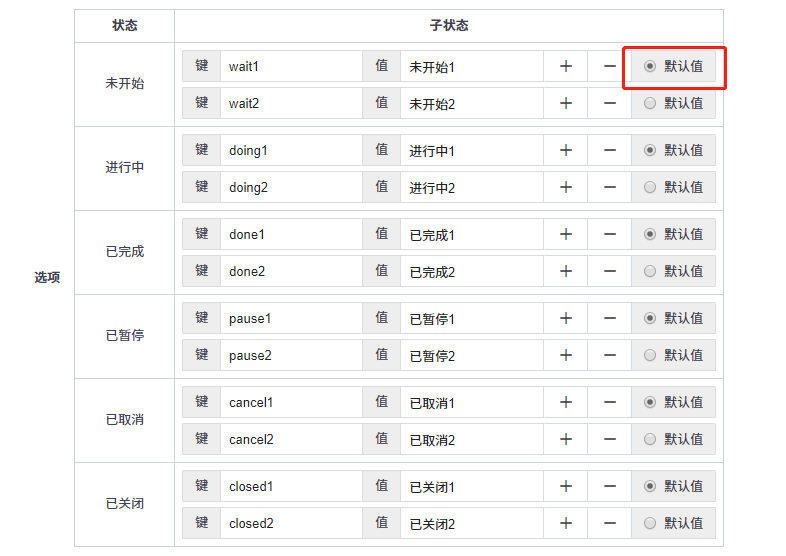The width and height of the screenshot is (786, 556).
Task: Click the cancel1 key text box
Action: (x=290, y=402)
